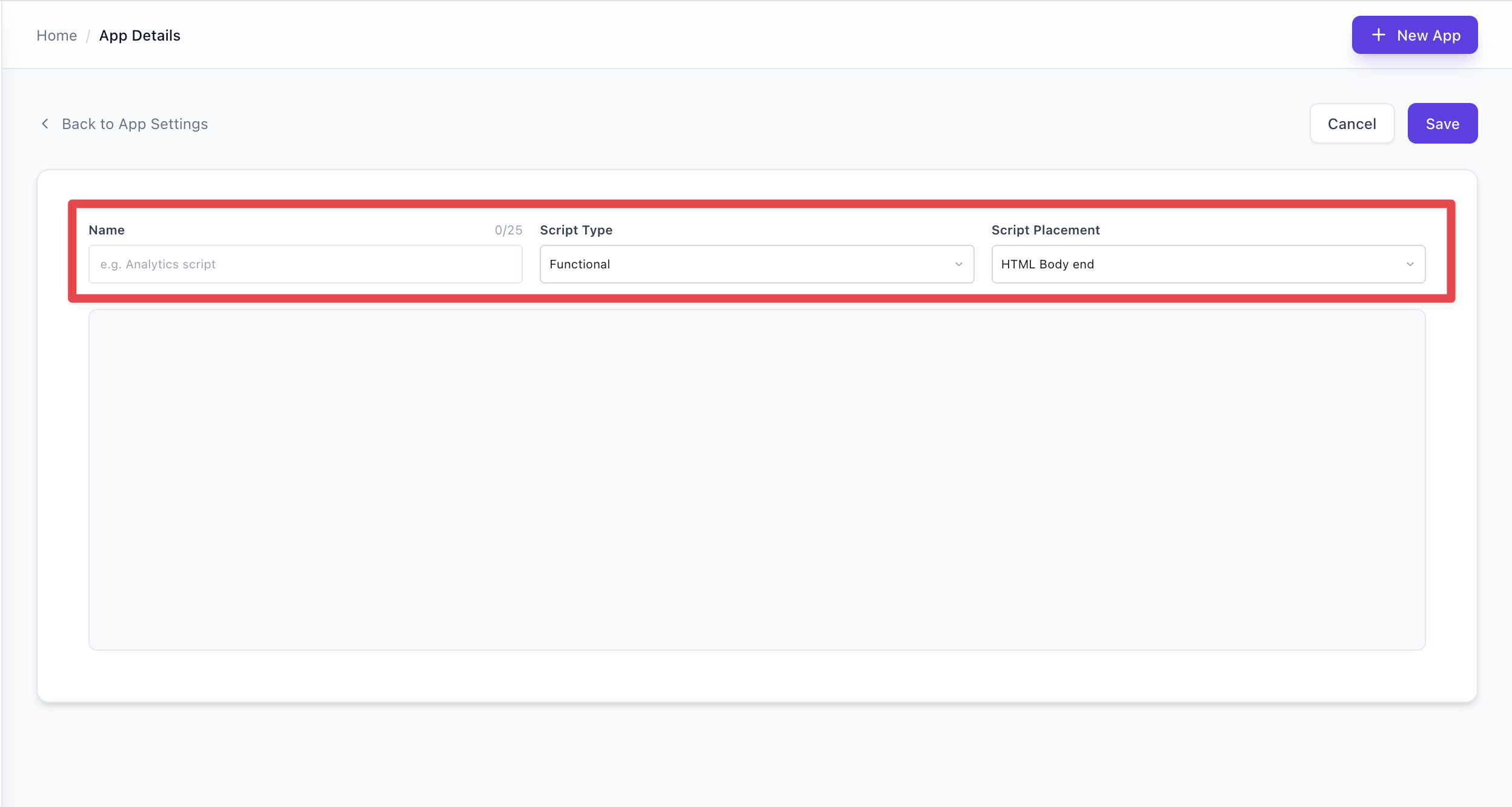
Task: Select the App Details breadcrumb item
Action: pyautogui.click(x=139, y=35)
